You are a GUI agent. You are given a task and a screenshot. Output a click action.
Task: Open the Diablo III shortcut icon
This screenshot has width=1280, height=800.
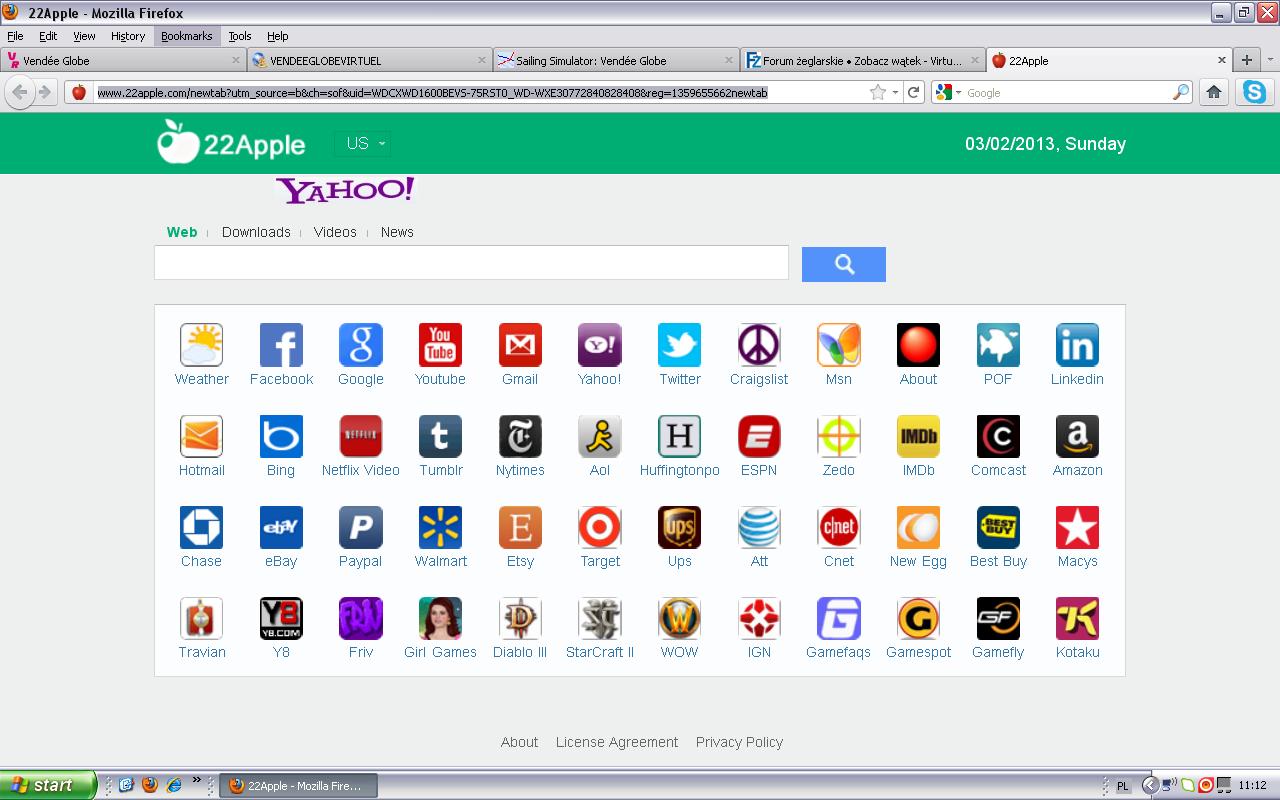pyautogui.click(x=520, y=618)
